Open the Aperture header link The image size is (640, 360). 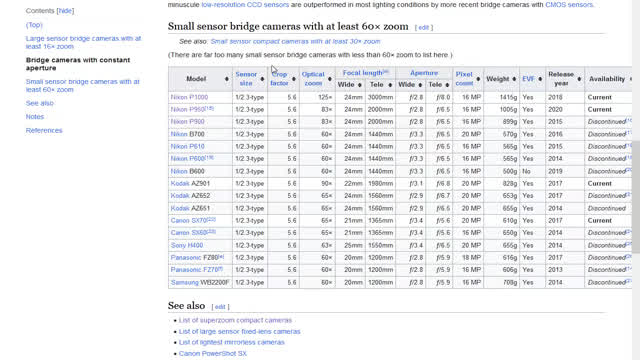[424, 73]
